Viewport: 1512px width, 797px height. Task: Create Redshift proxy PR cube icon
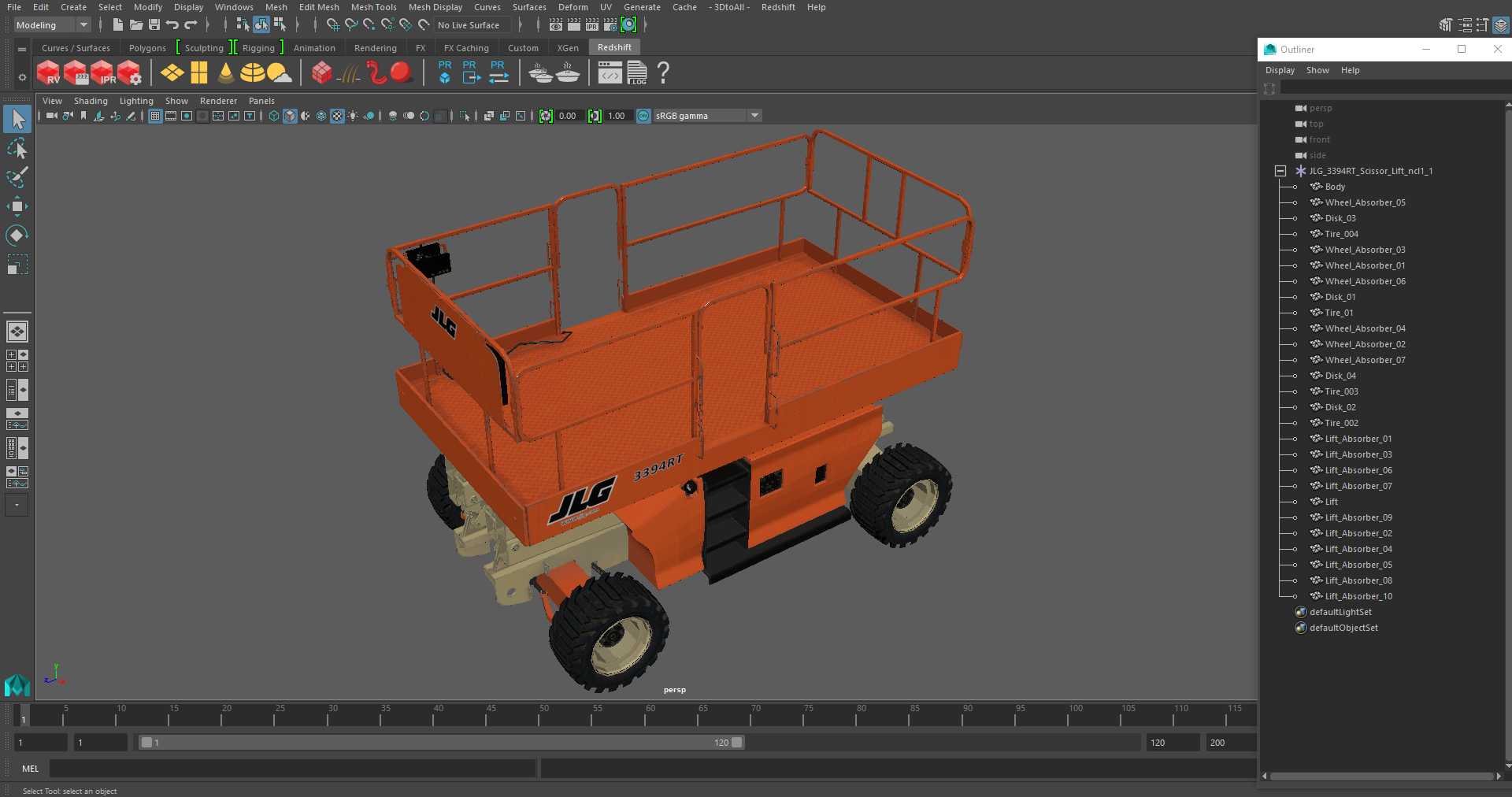(445, 72)
